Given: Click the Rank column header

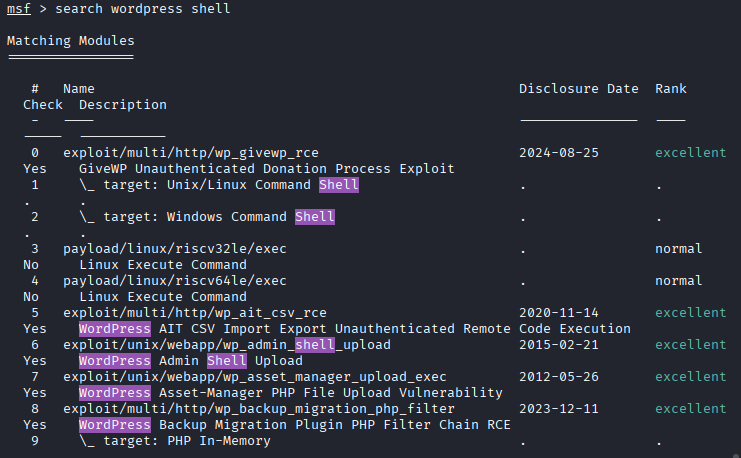Looking at the screenshot, I should (670, 89).
